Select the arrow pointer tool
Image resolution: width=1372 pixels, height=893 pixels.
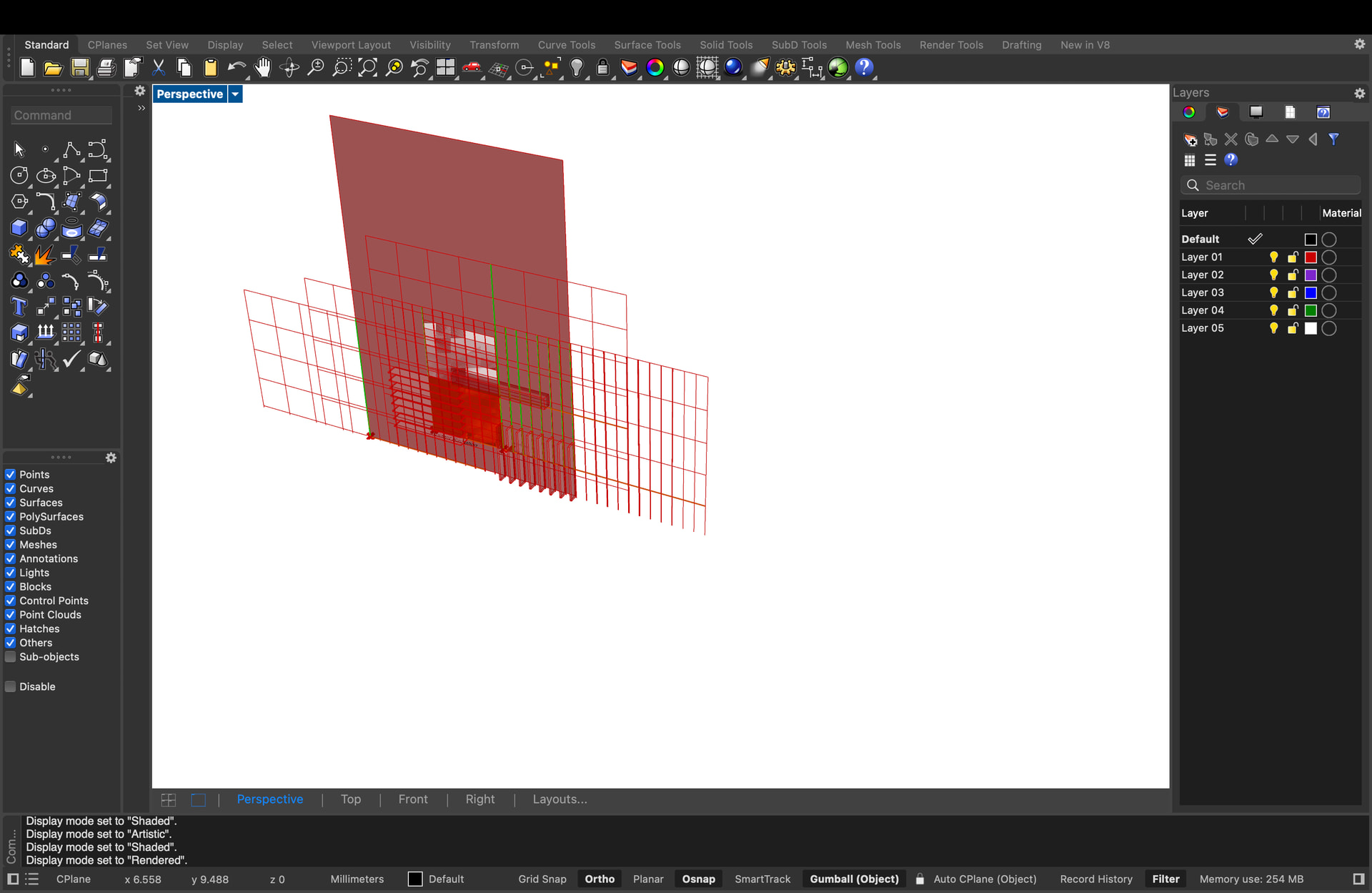coord(19,149)
